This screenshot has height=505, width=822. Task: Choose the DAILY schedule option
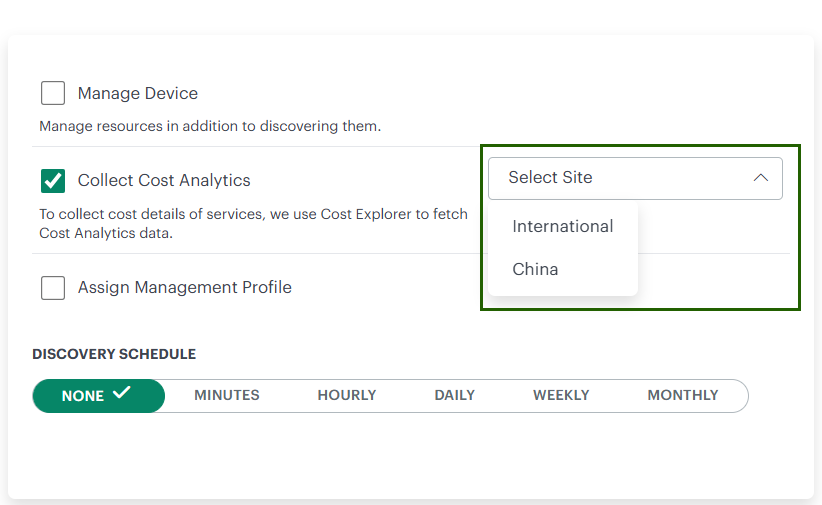point(454,395)
